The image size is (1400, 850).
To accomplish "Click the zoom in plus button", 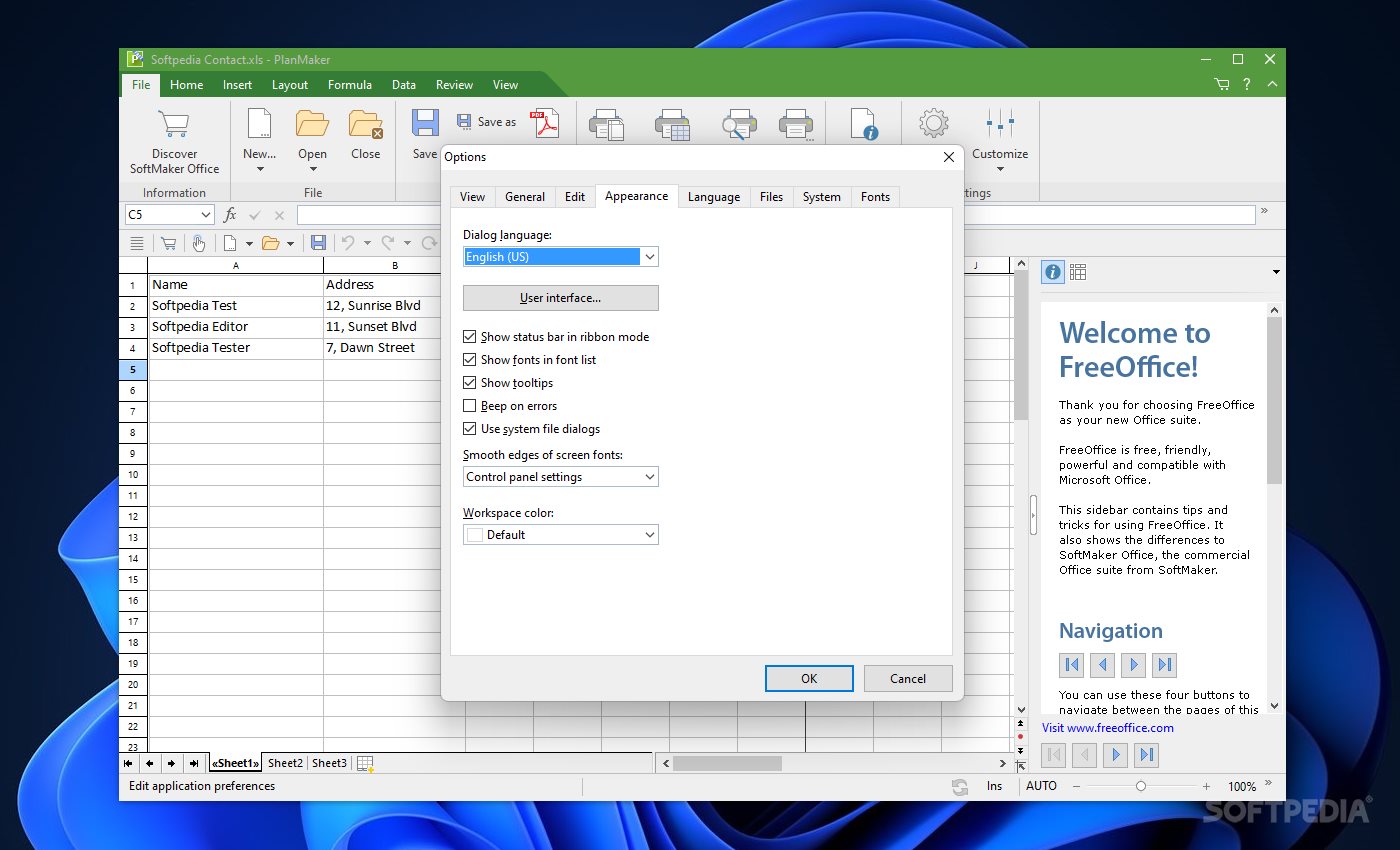I will click(x=1206, y=787).
